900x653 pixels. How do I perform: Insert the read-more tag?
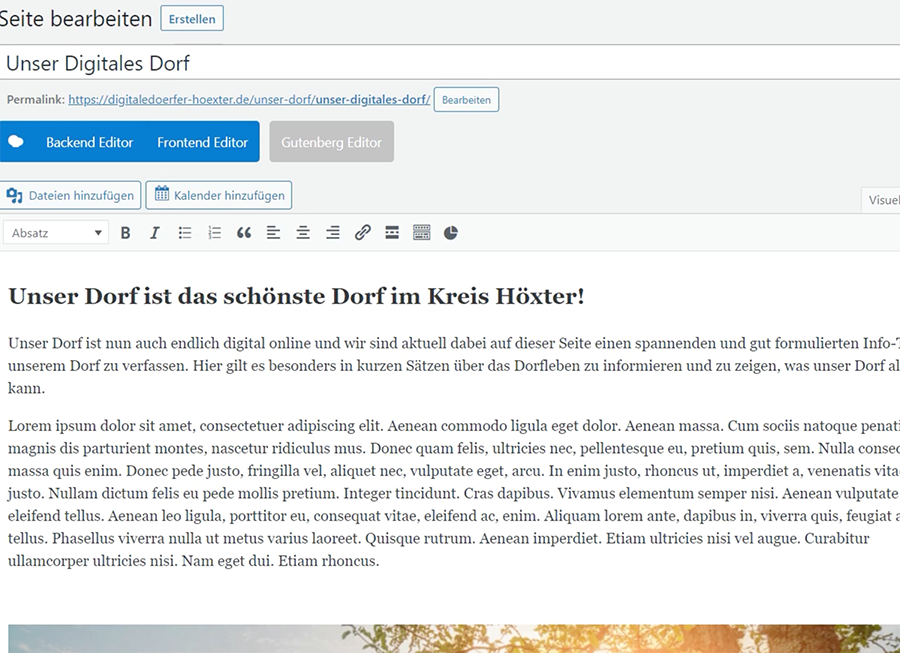click(x=392, y=233)
